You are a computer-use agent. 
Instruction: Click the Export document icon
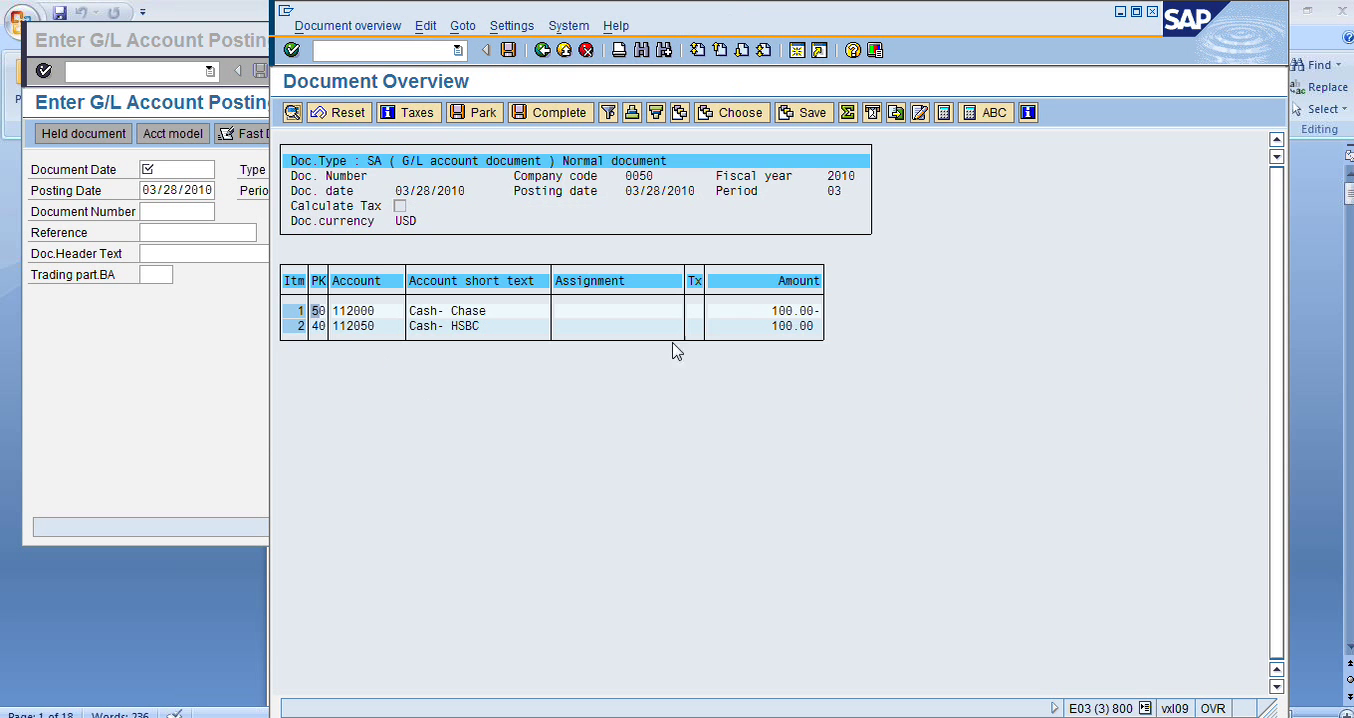(896, 113)
